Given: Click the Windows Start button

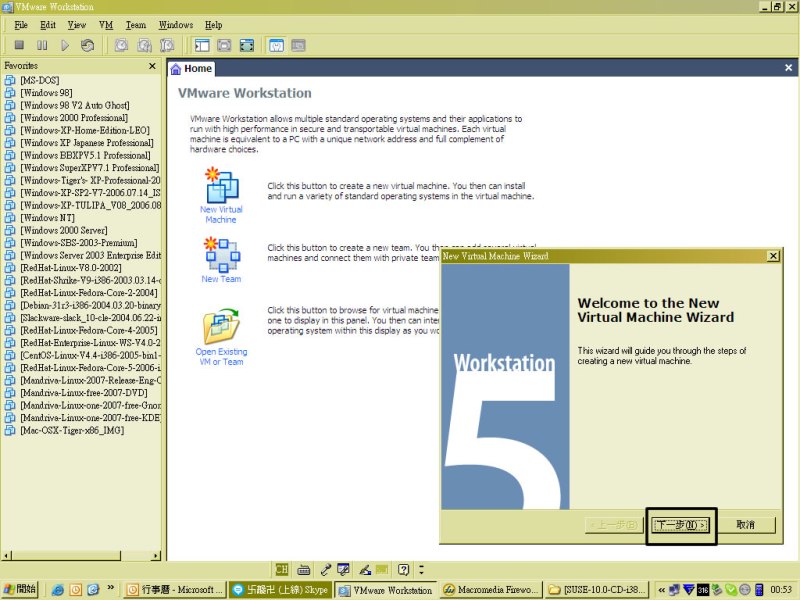Looking at the screenshot, I should [20, 589].
